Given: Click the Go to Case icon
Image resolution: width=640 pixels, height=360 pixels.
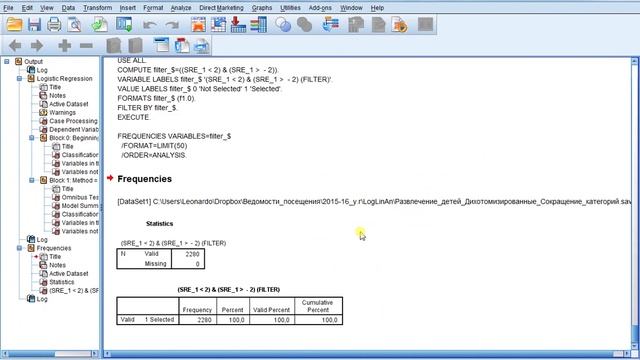Looking at the screenshot, I should click(x=218, y=25).
